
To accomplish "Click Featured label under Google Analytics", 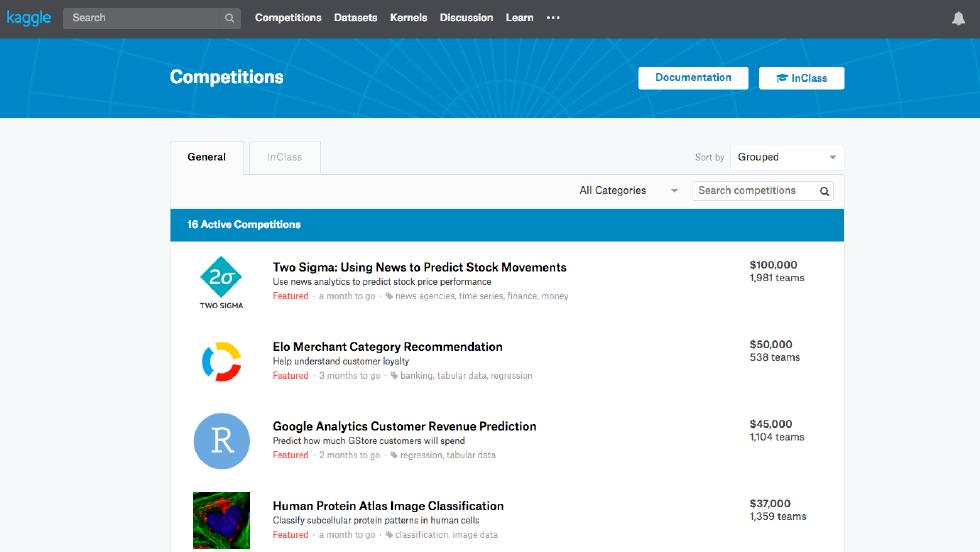I will coord(290,454).
